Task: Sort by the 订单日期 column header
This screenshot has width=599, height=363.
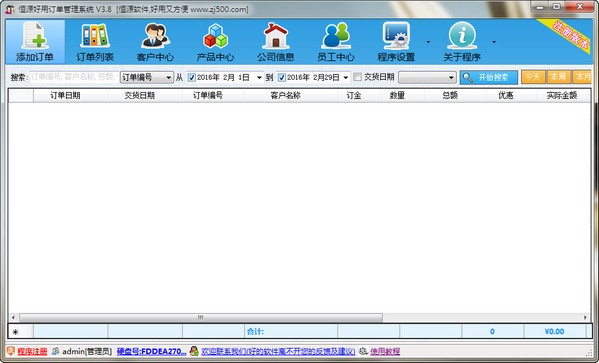Action: tap(70, 96)
